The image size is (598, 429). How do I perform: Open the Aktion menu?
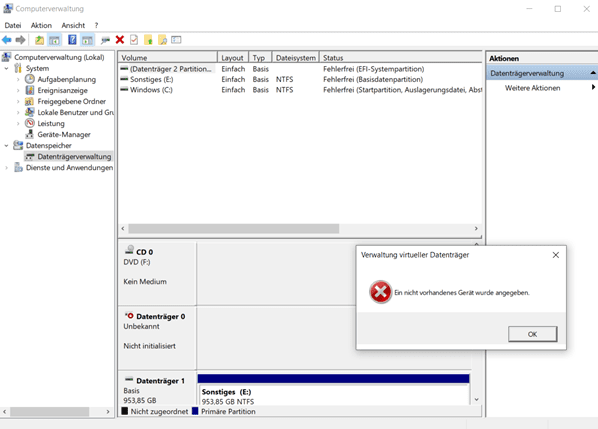41,25
